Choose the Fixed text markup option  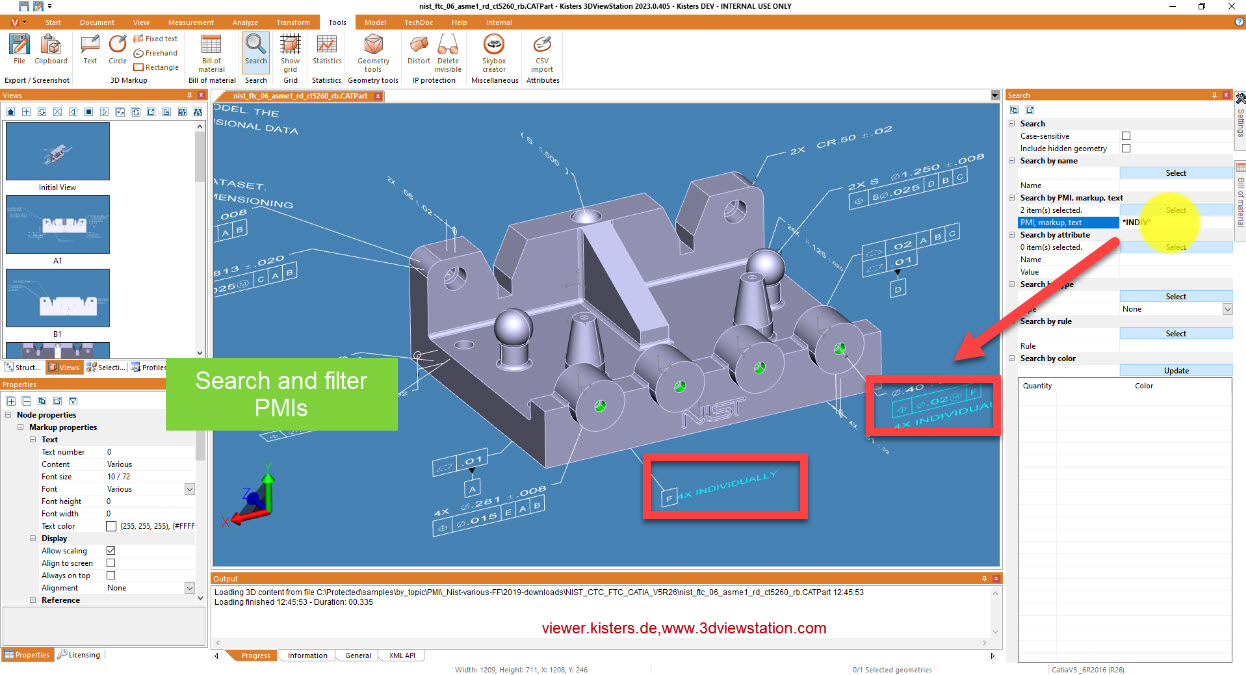tap(155, 39)
